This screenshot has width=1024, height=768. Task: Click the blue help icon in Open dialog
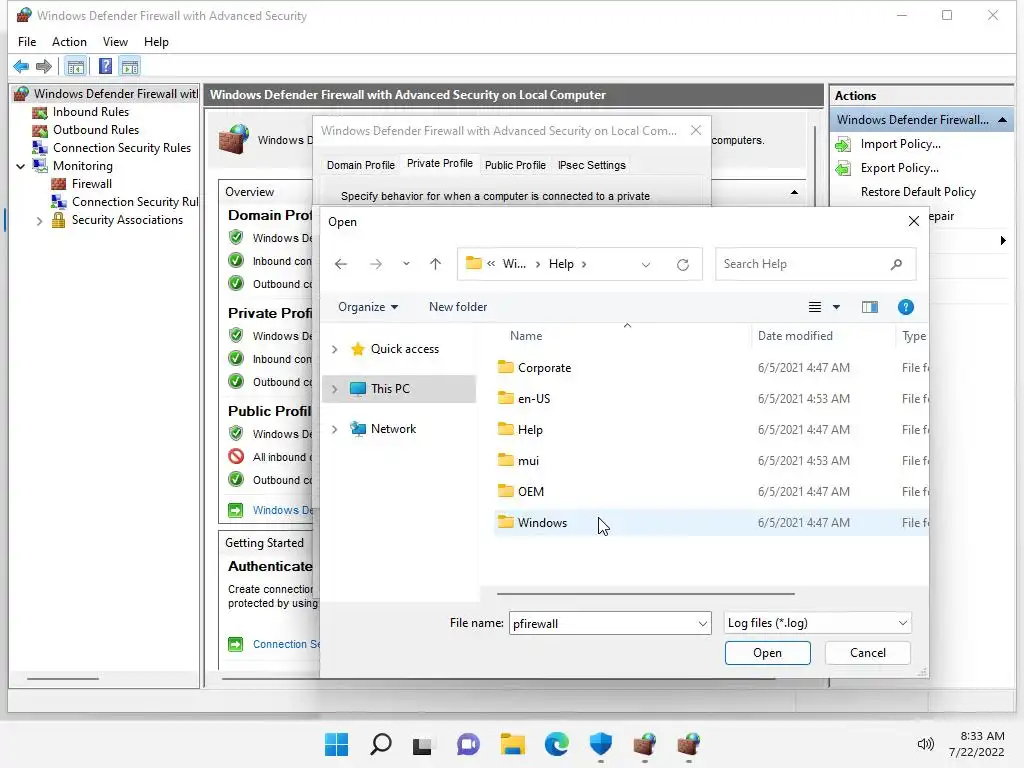click(x=905, y=307)
